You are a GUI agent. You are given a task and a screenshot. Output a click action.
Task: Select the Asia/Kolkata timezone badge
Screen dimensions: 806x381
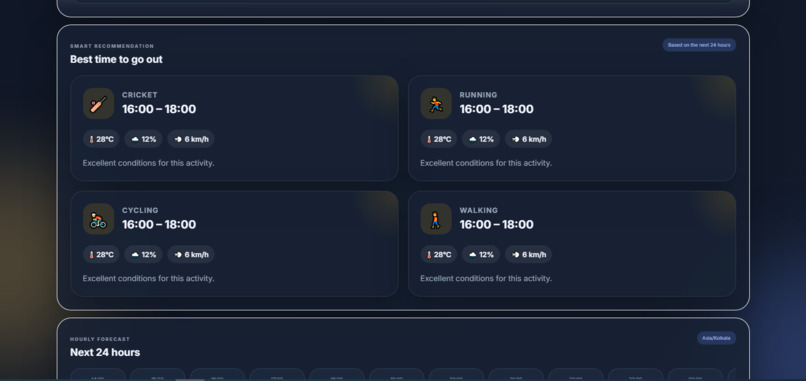[x=717, y=338]
